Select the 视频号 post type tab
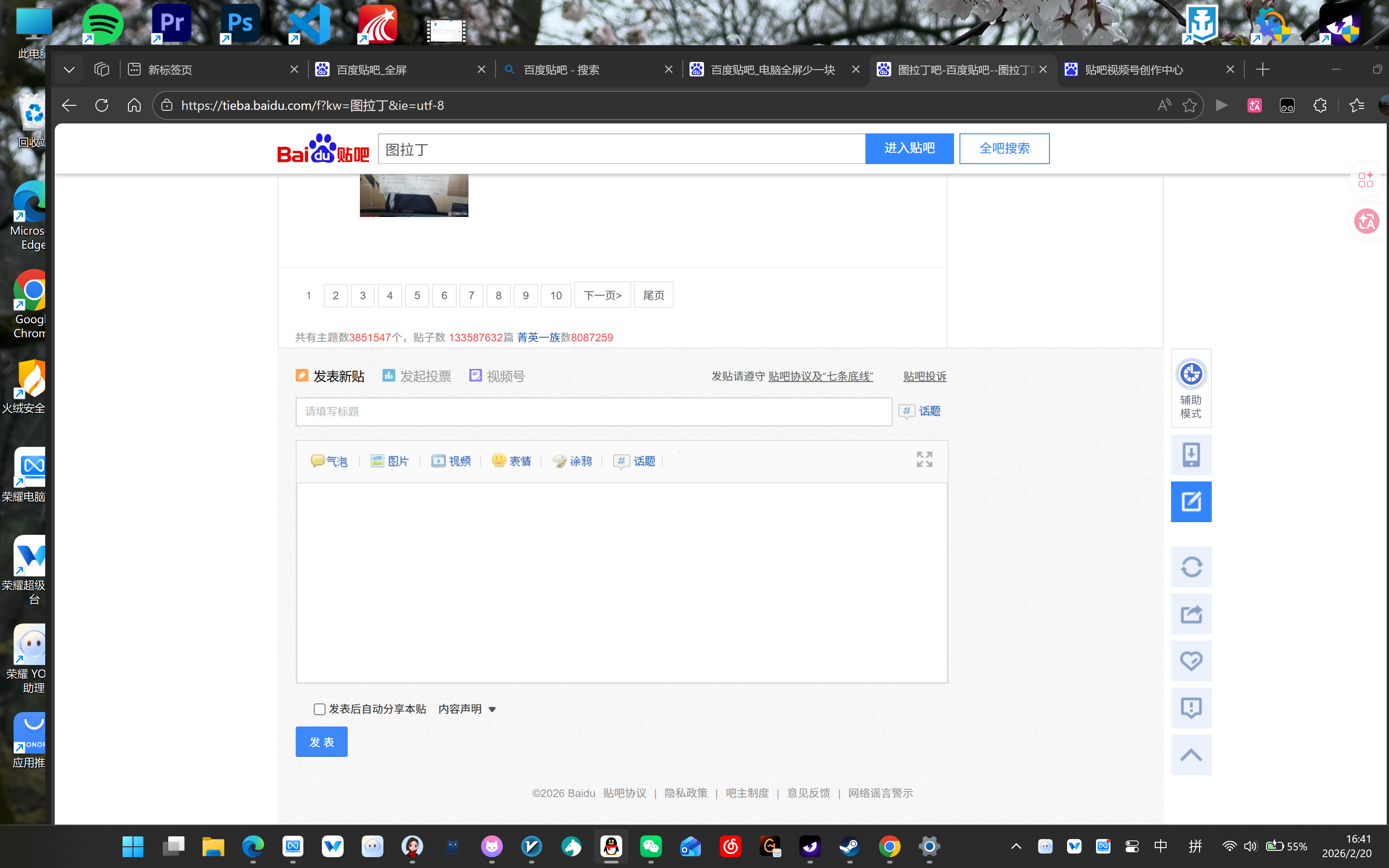The image size is (1389, 868). [x=497, y=376]
